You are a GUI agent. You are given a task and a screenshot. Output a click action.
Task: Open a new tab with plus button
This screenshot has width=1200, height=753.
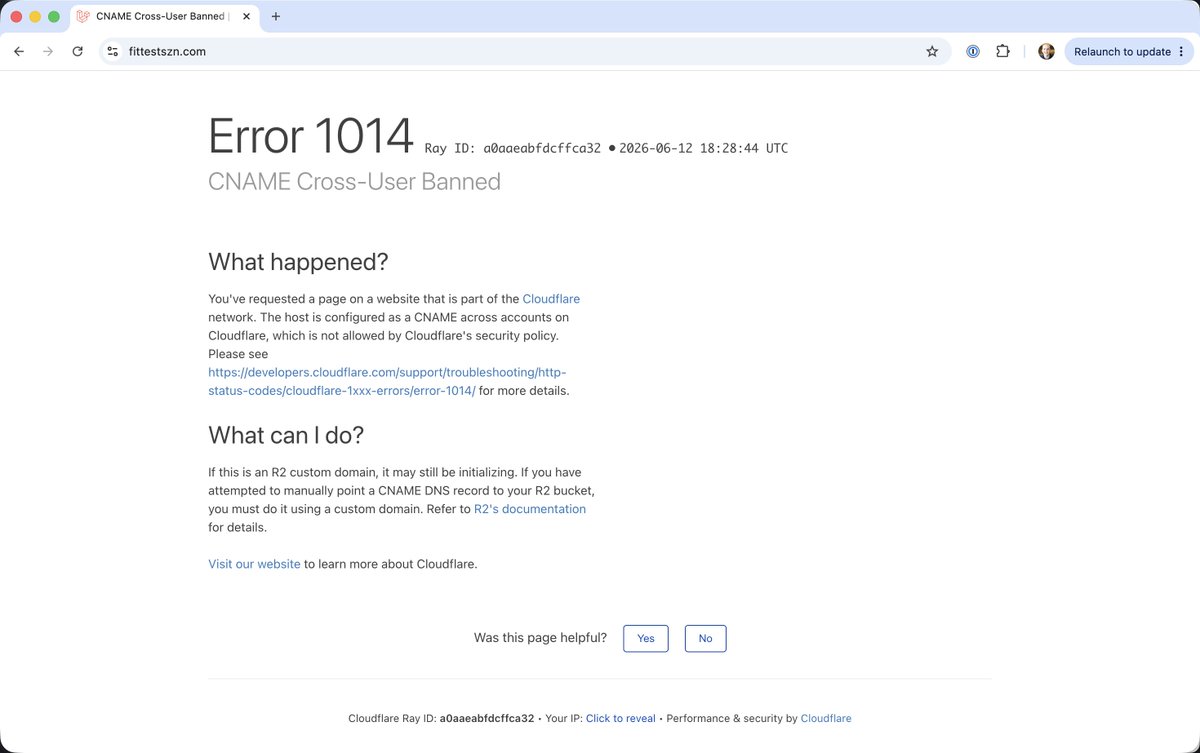click(276, 16)
